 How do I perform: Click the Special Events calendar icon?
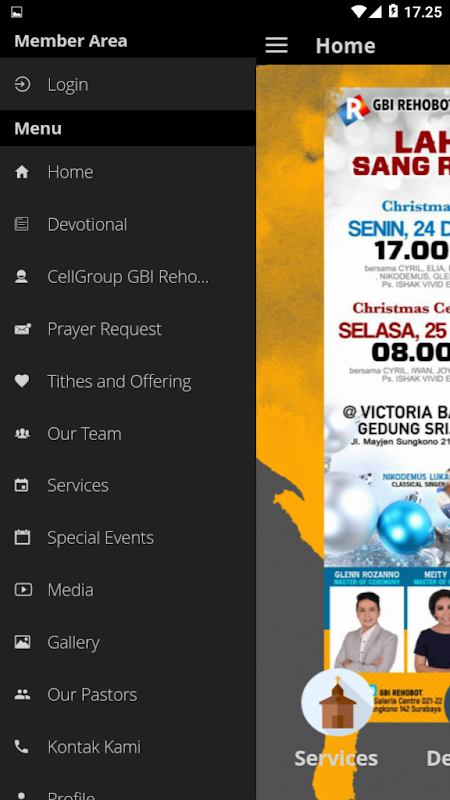coord(22,537)
